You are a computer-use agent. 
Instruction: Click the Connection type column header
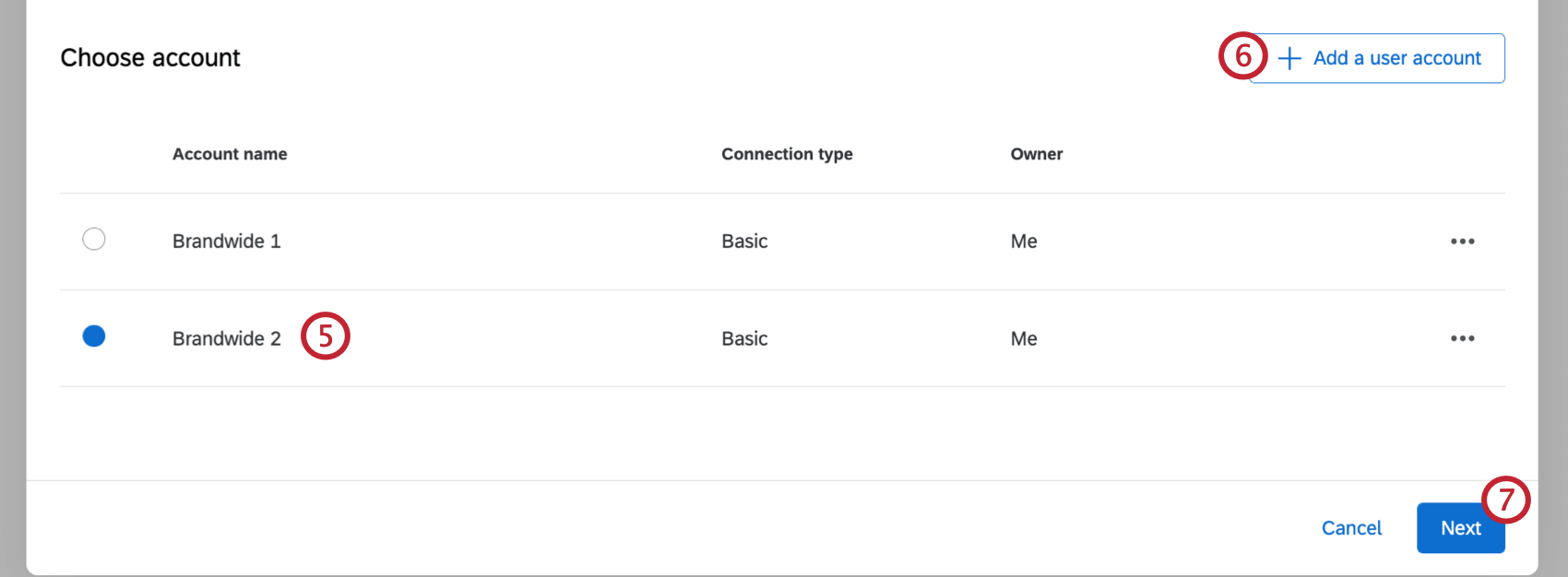point(787,154)
